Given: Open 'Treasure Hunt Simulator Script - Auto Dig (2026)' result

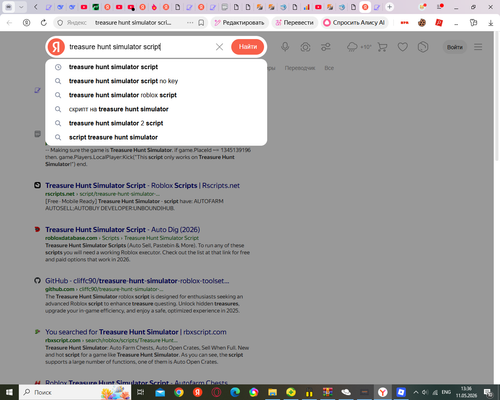Looking at the screenshot, I should [122, 230].
